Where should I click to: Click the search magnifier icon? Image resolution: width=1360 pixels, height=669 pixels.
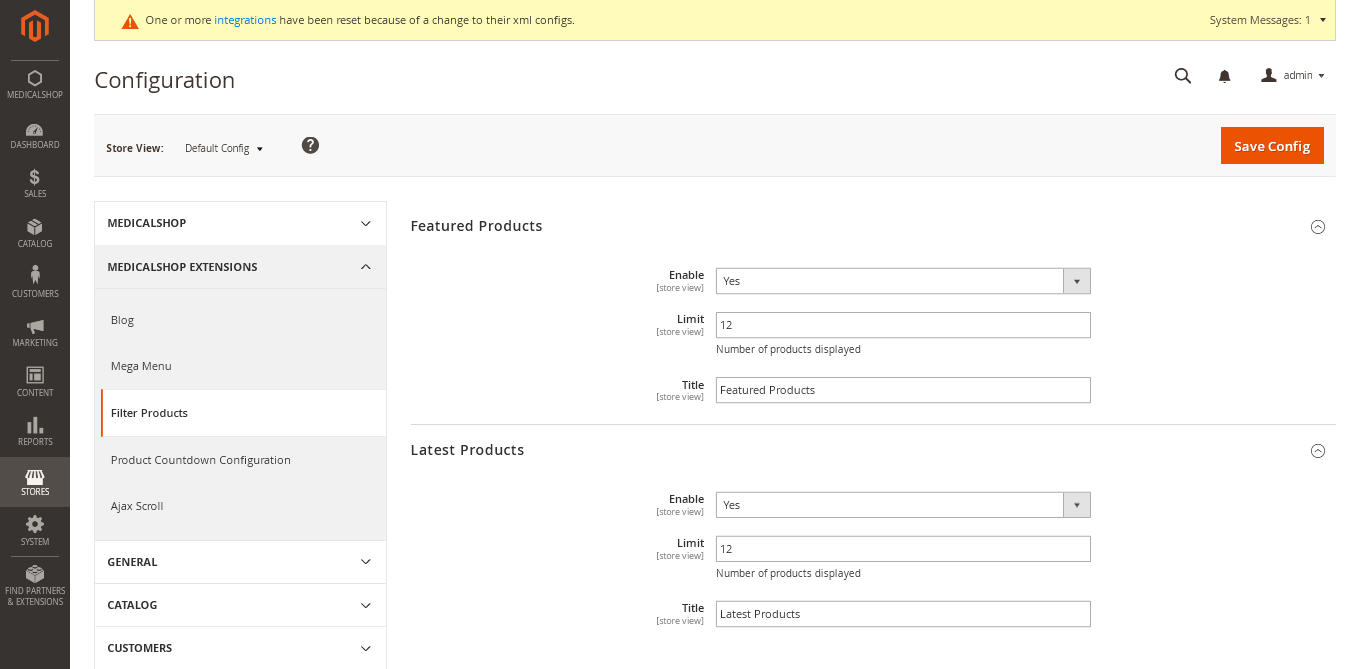1183,76
